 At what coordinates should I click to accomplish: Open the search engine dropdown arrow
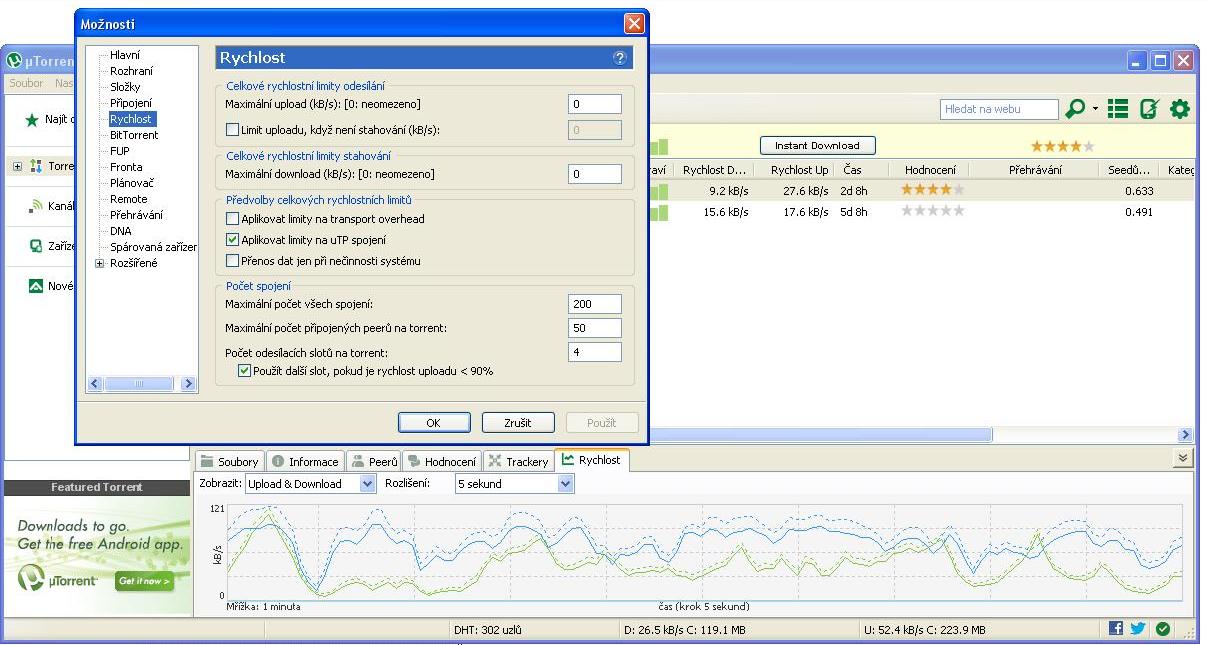click(x=1095, y=108)
